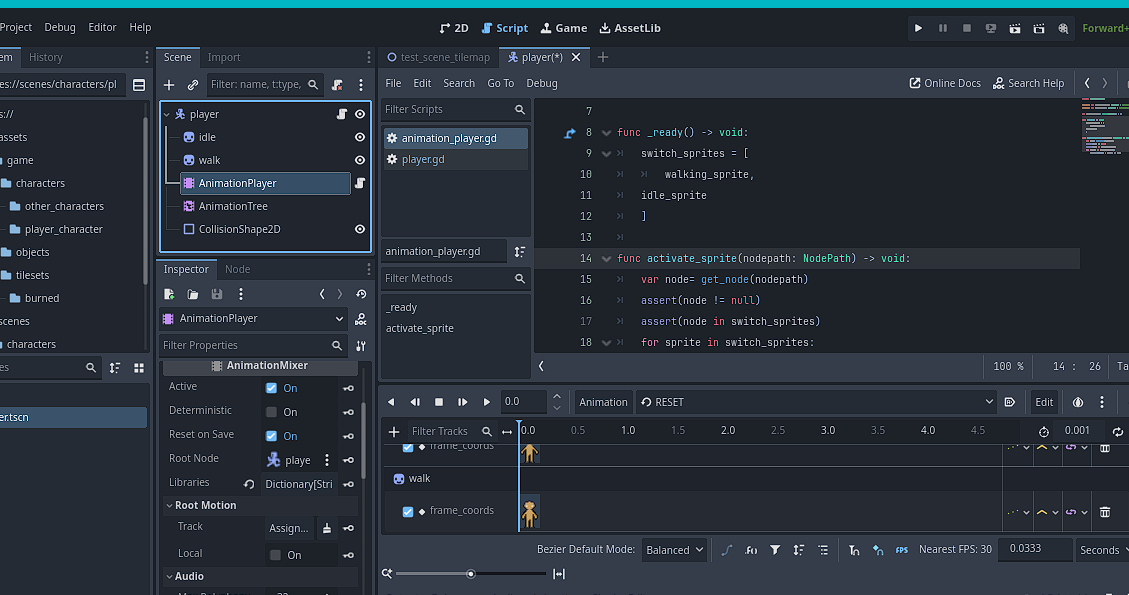The width and height of the screenshot is (1129, 595).
Task: Open the RESET animation dropdown
Action: [x=815, y=402]
